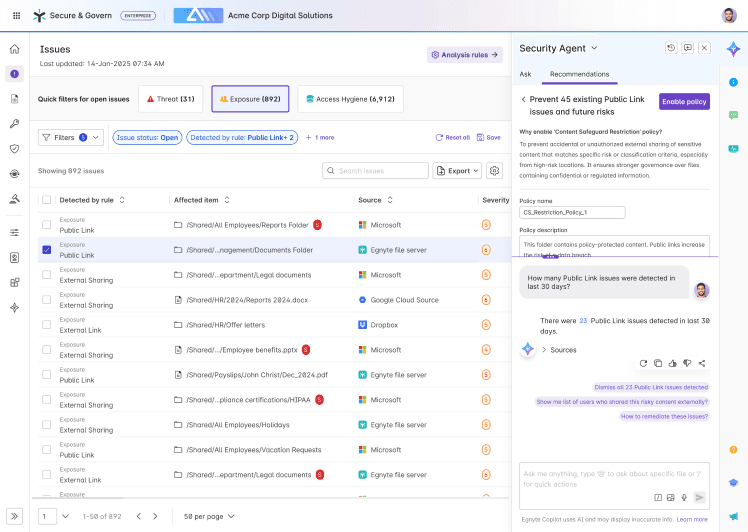Screen dimensions: 748x532
Task: Click the Reset all link
Action: pyautogui.click(x=453, y=137)
